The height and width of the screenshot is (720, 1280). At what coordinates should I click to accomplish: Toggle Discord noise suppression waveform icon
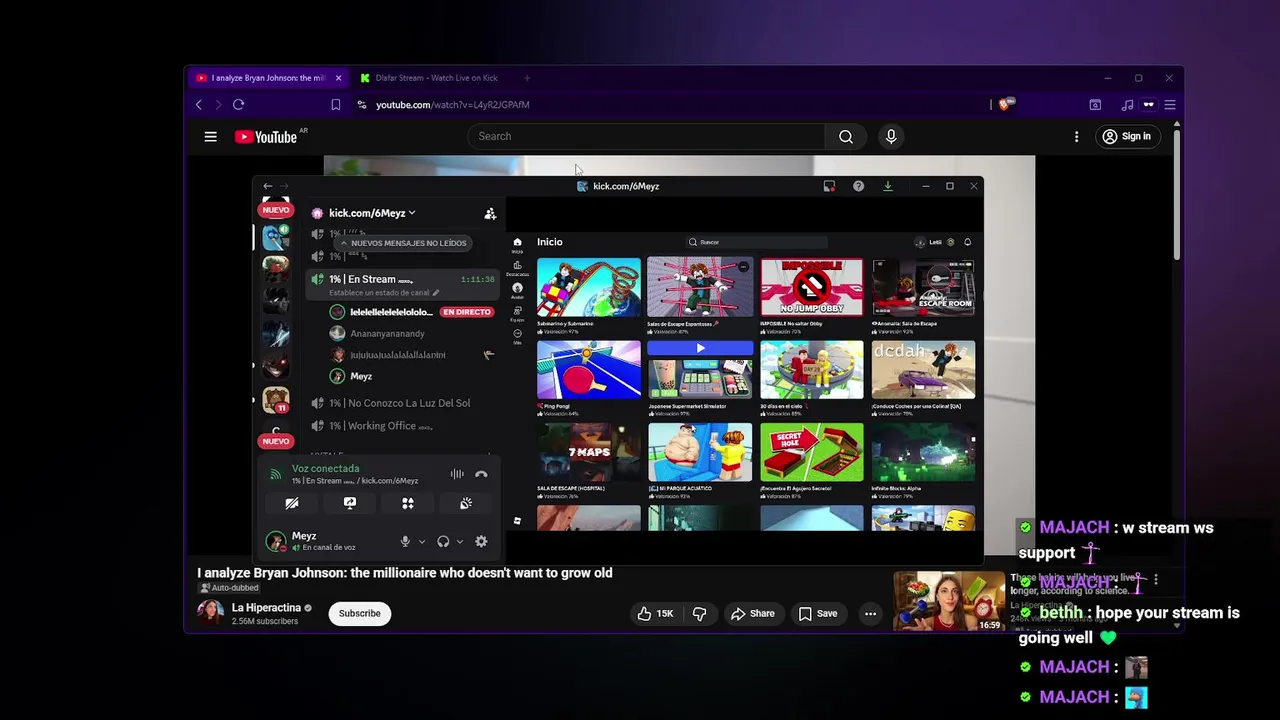pos(457,474)
